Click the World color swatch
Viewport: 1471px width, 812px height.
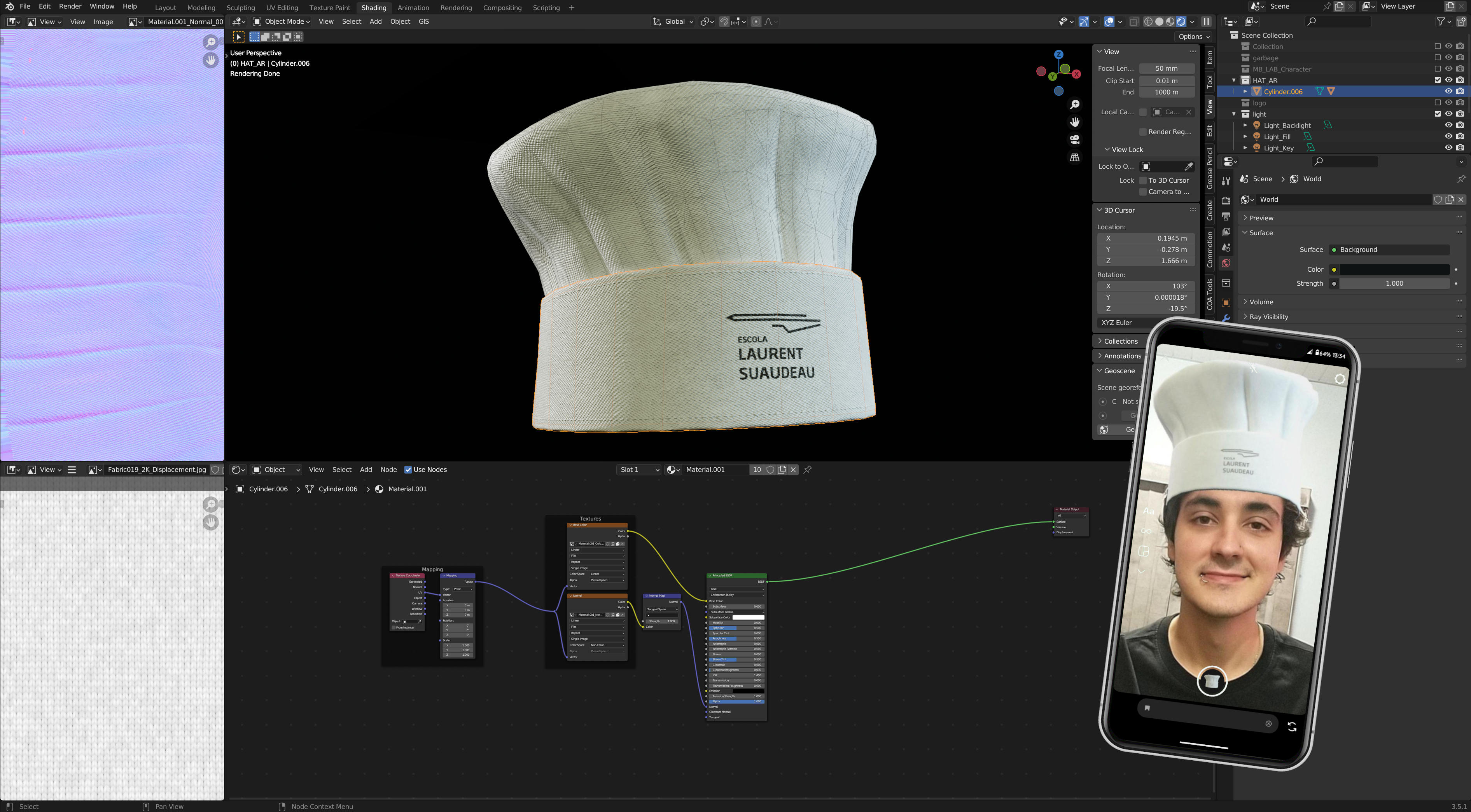[x=1394, y=269]
